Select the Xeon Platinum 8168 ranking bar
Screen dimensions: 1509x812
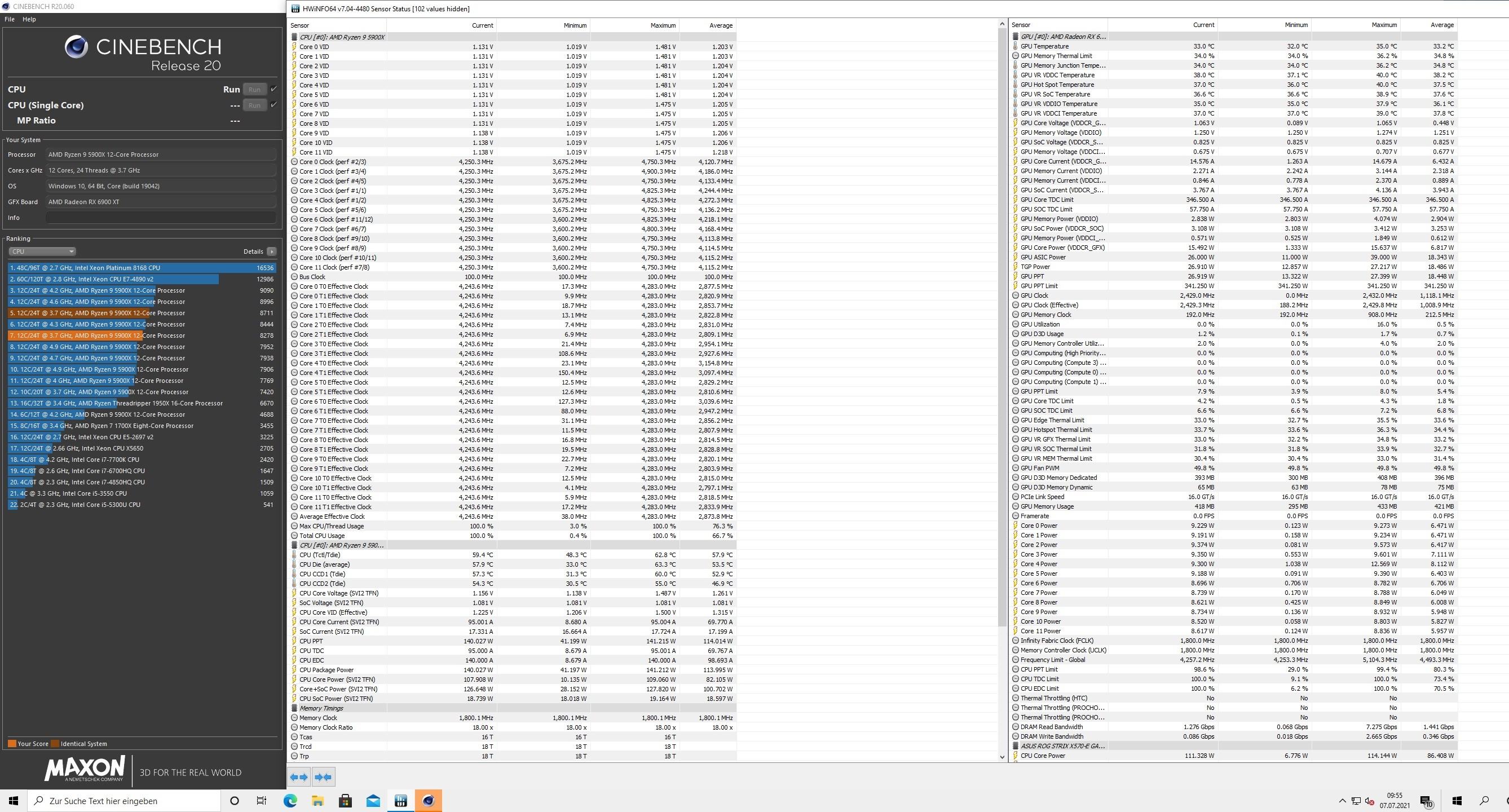click(142, 268)
